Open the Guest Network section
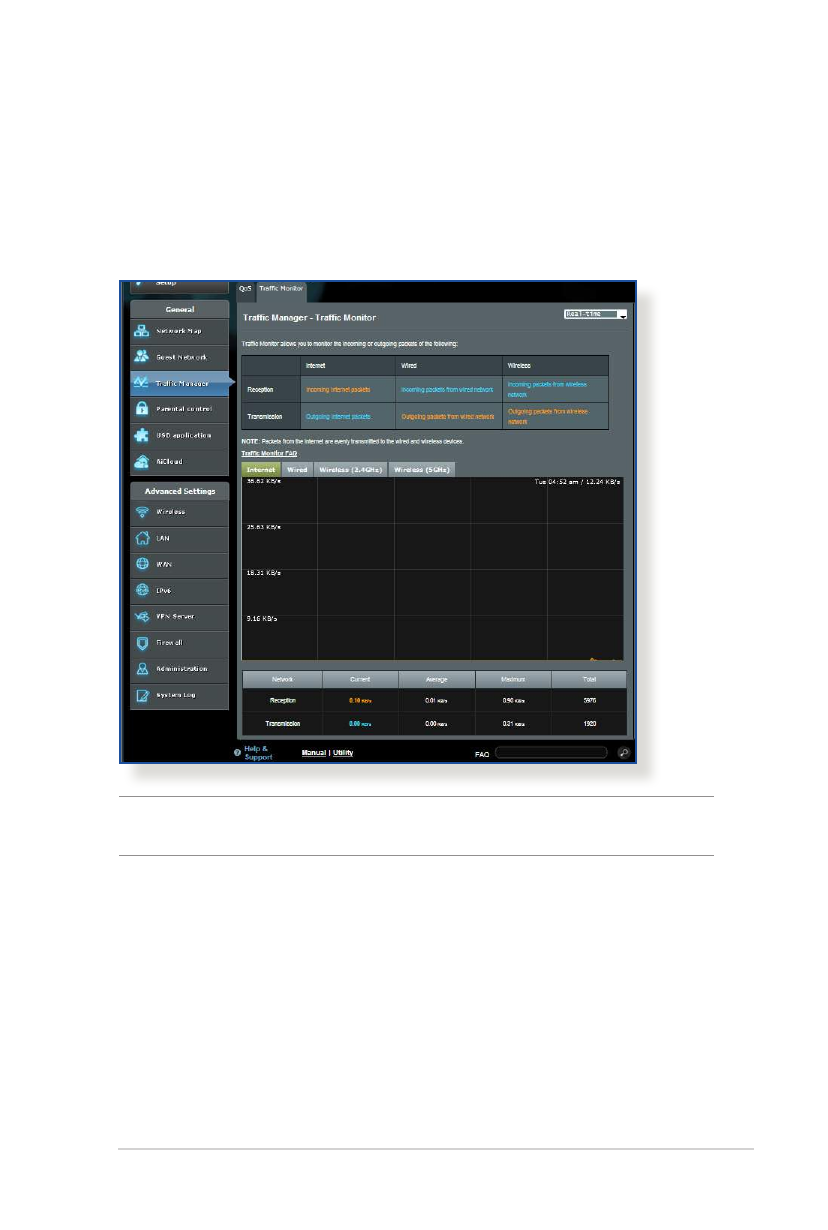 (178, 357)
